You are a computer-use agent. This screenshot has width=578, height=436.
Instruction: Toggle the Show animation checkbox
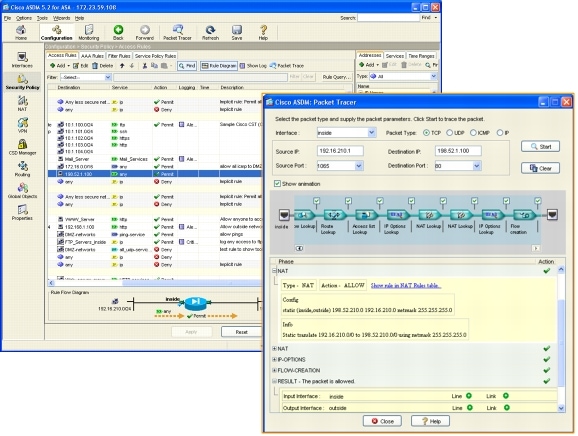click(x=277, y=184)
